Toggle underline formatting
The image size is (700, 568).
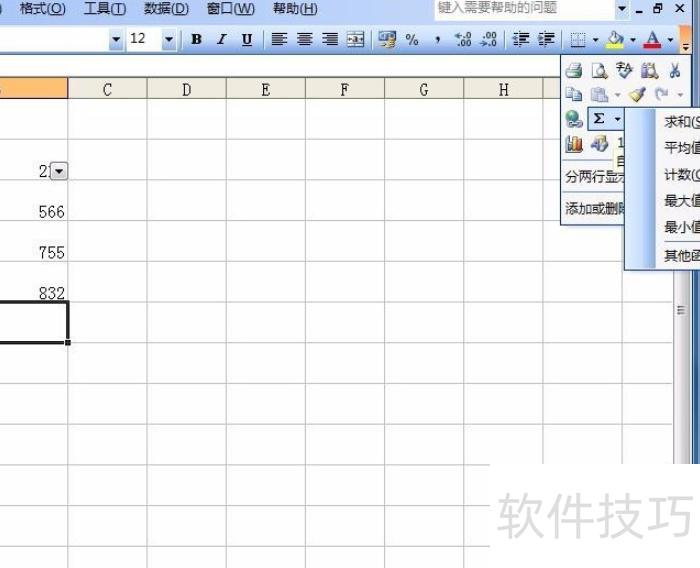246,40
